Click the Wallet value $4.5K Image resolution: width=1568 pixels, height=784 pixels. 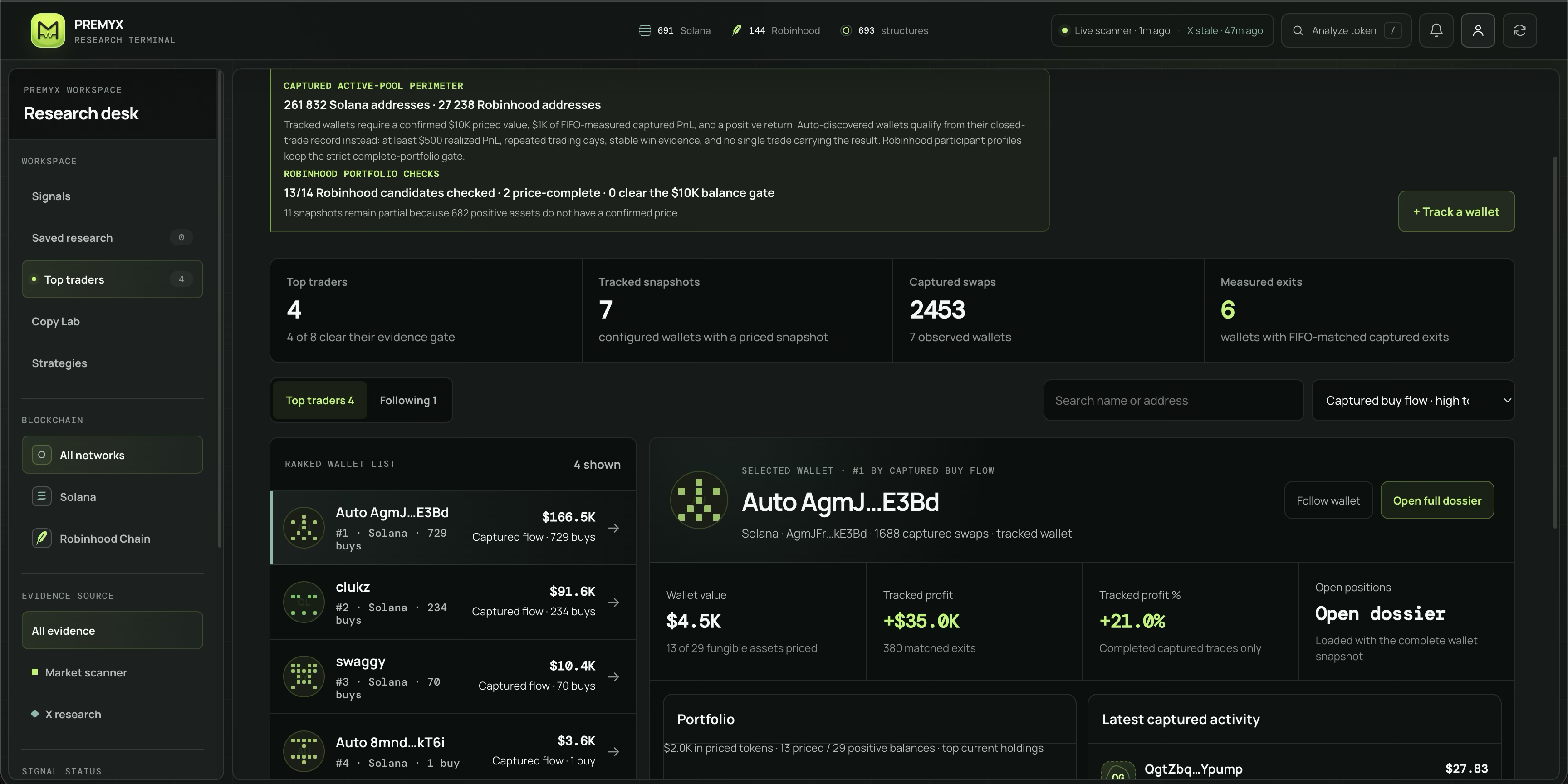[694, 621]
